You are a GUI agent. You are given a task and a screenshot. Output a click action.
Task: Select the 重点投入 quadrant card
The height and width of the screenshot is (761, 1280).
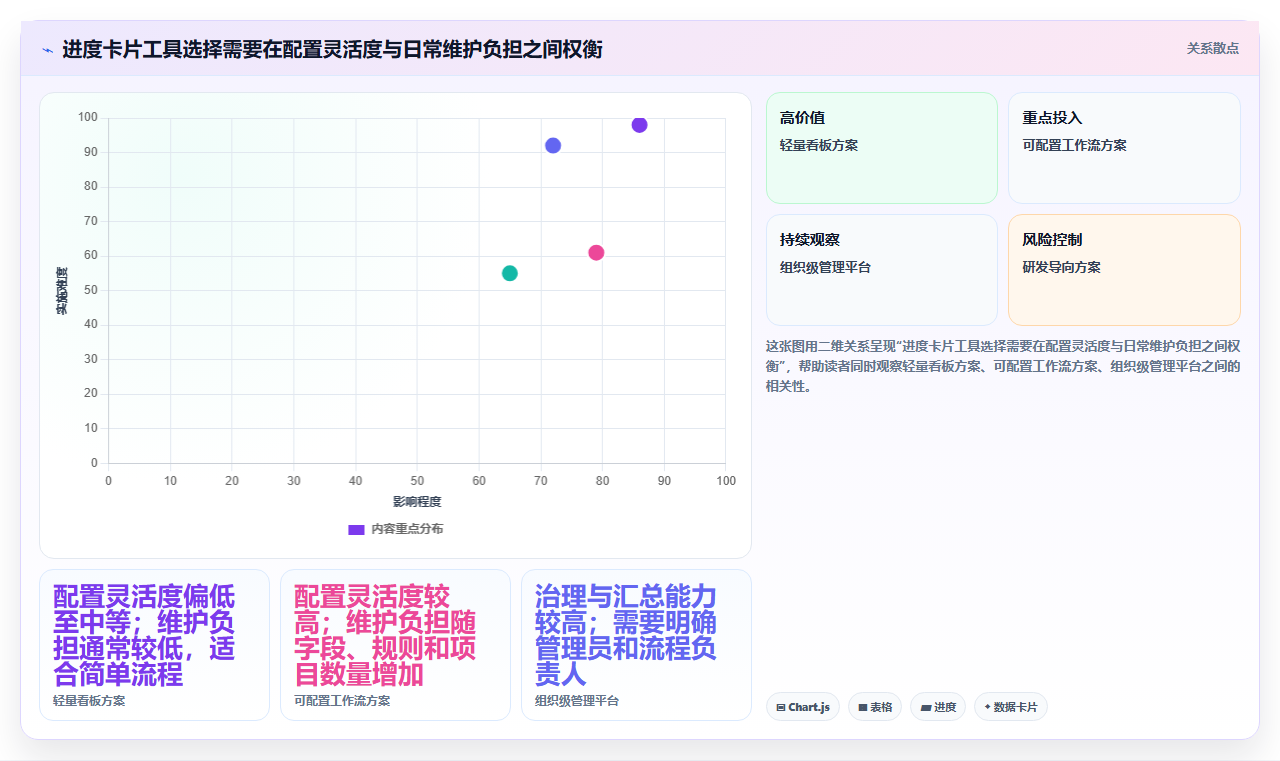click(1124, 148)
